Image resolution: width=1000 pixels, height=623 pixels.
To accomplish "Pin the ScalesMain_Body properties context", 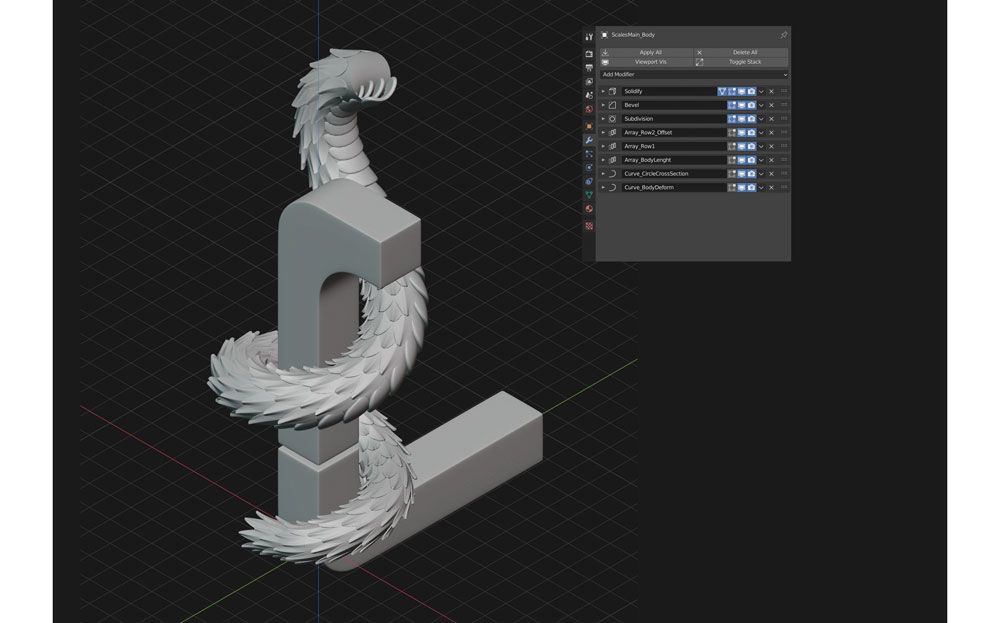I will coord(783,34).
